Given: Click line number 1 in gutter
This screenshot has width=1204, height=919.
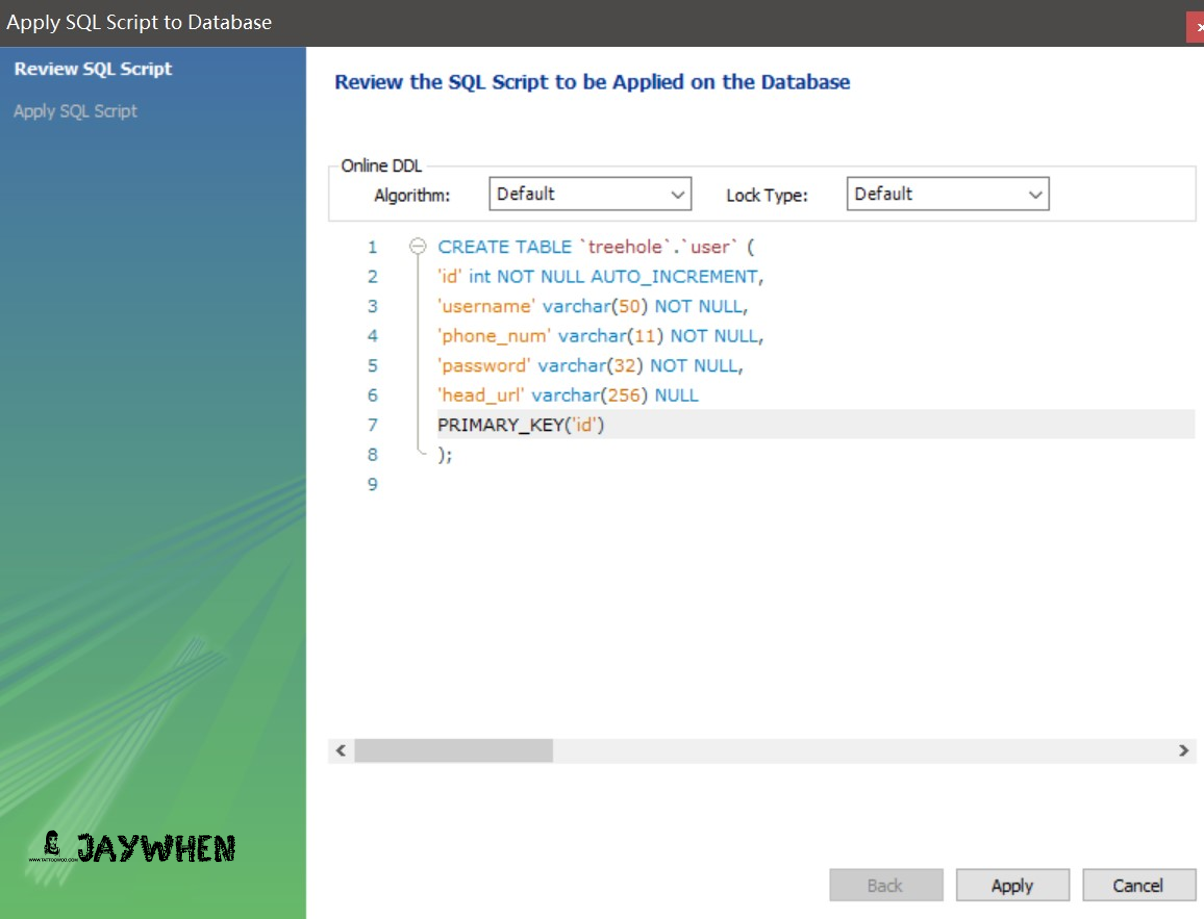Looking at the screenshot, I should pyautogui.click(x=373, y=247).
